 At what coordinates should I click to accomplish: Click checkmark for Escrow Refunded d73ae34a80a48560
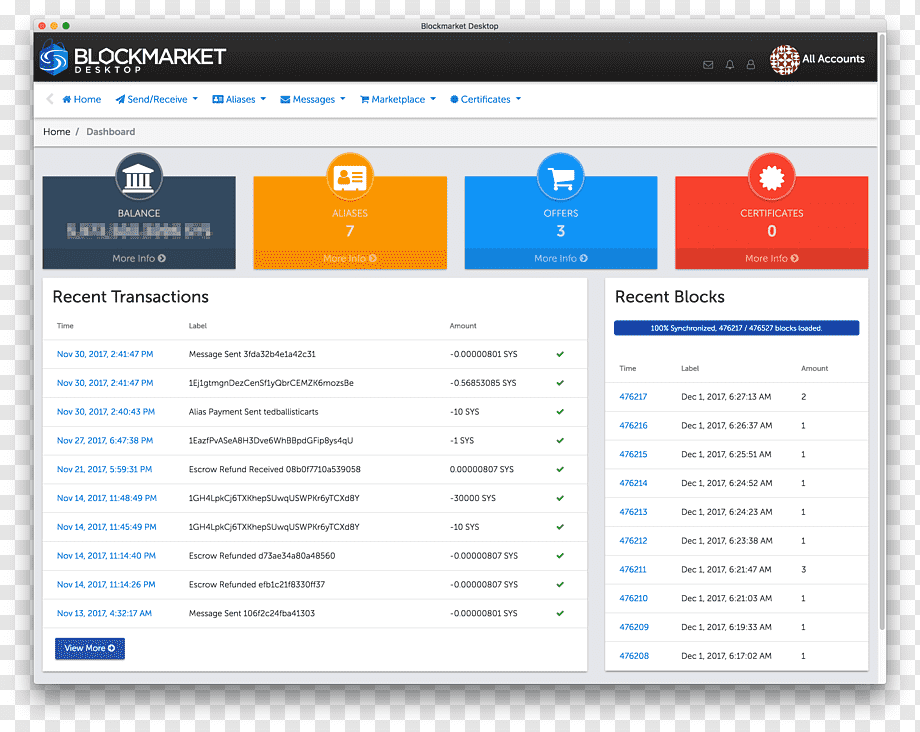tap(560, 555)
